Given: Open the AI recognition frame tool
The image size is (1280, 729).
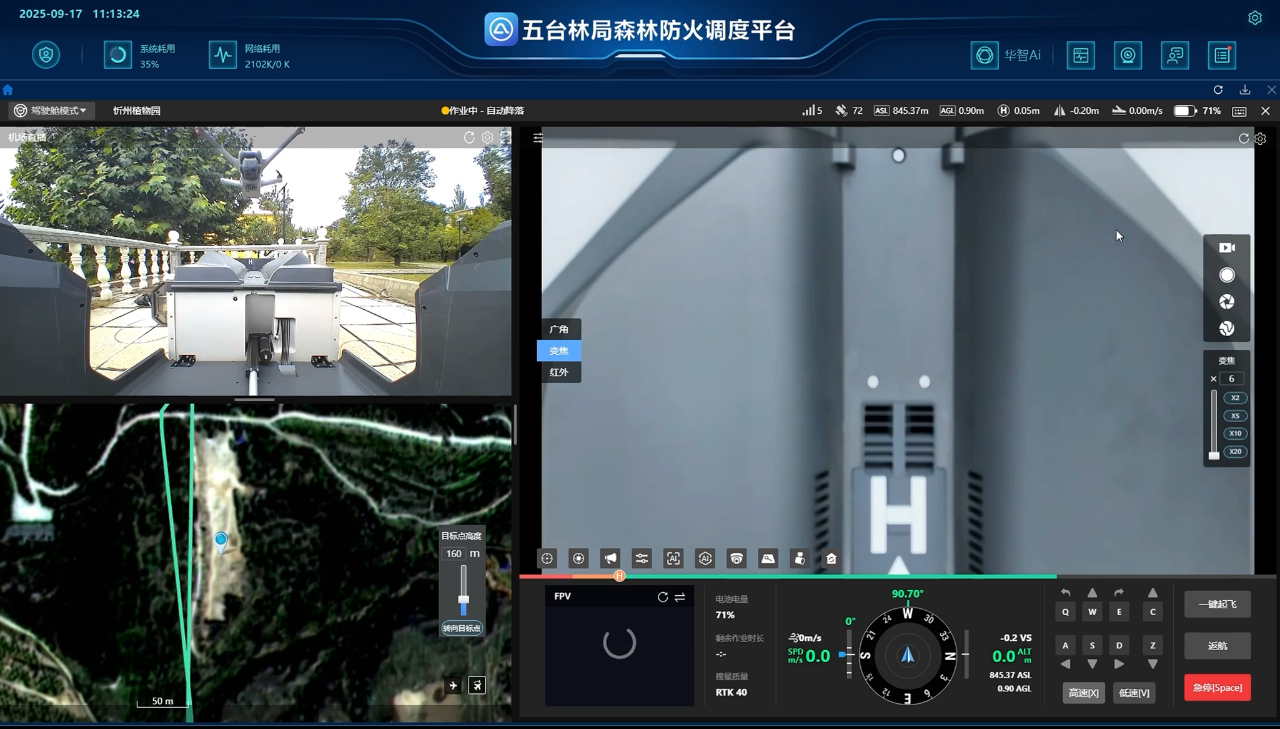Looking at the screenshot, I should pos(673,559).
